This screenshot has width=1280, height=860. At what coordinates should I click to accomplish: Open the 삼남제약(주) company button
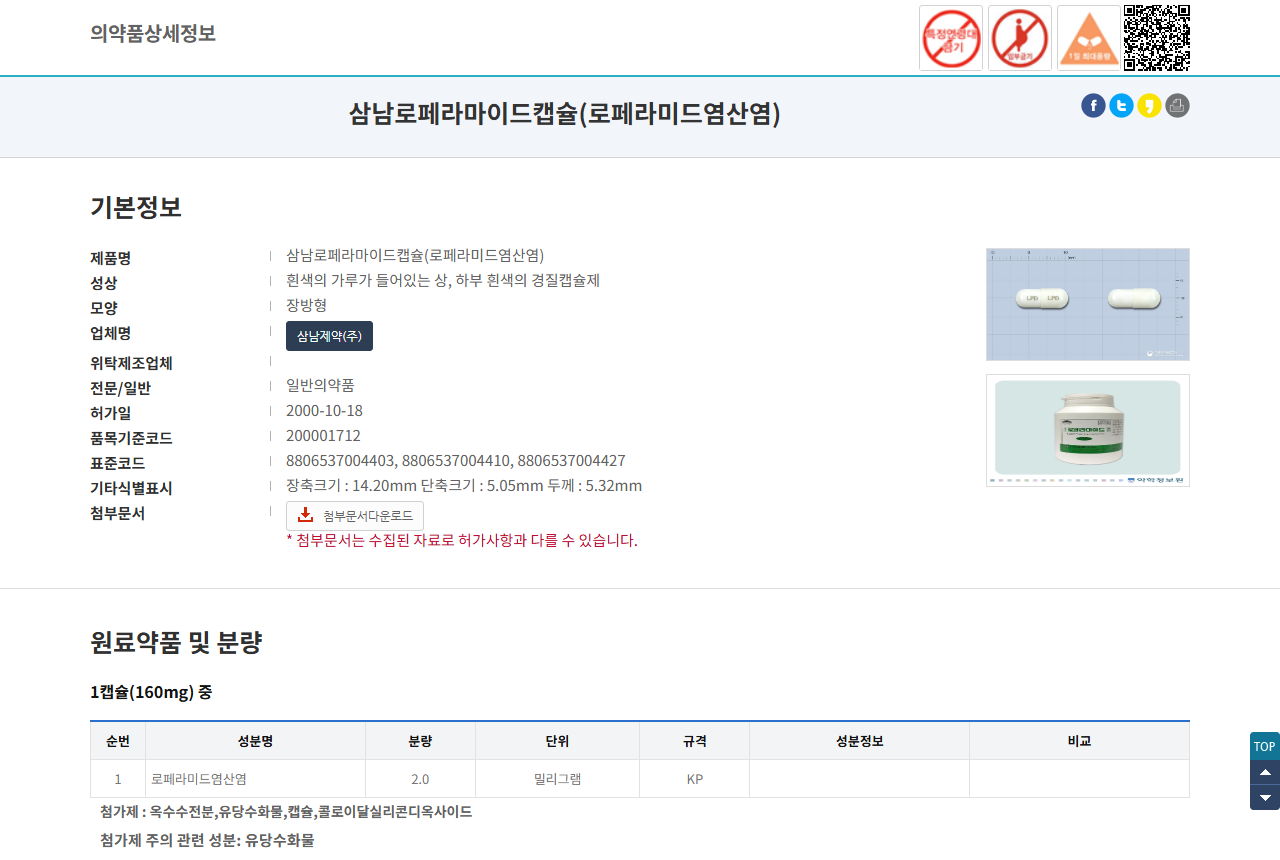click(329, 336)
